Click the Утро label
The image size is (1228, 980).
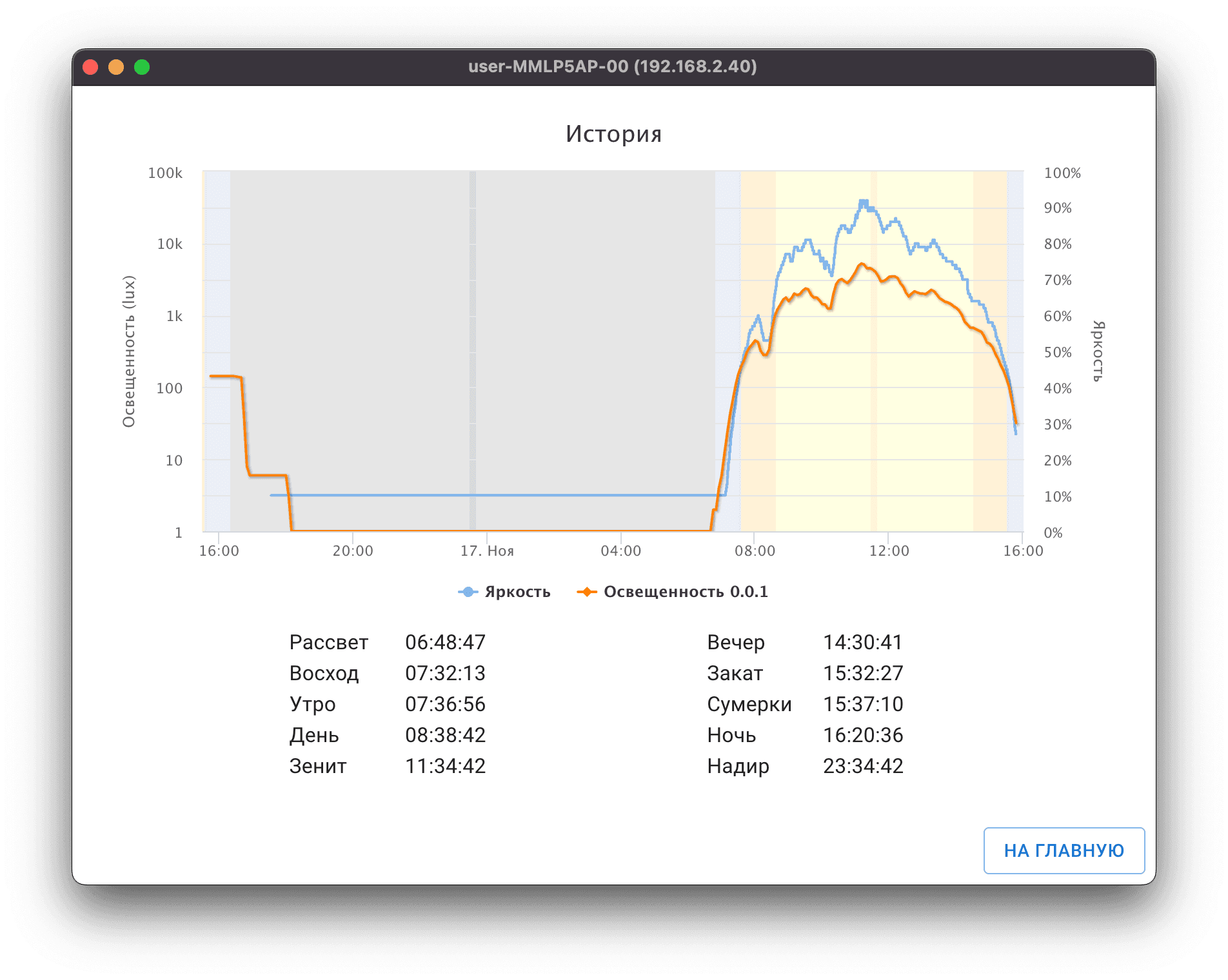(312, 704)
